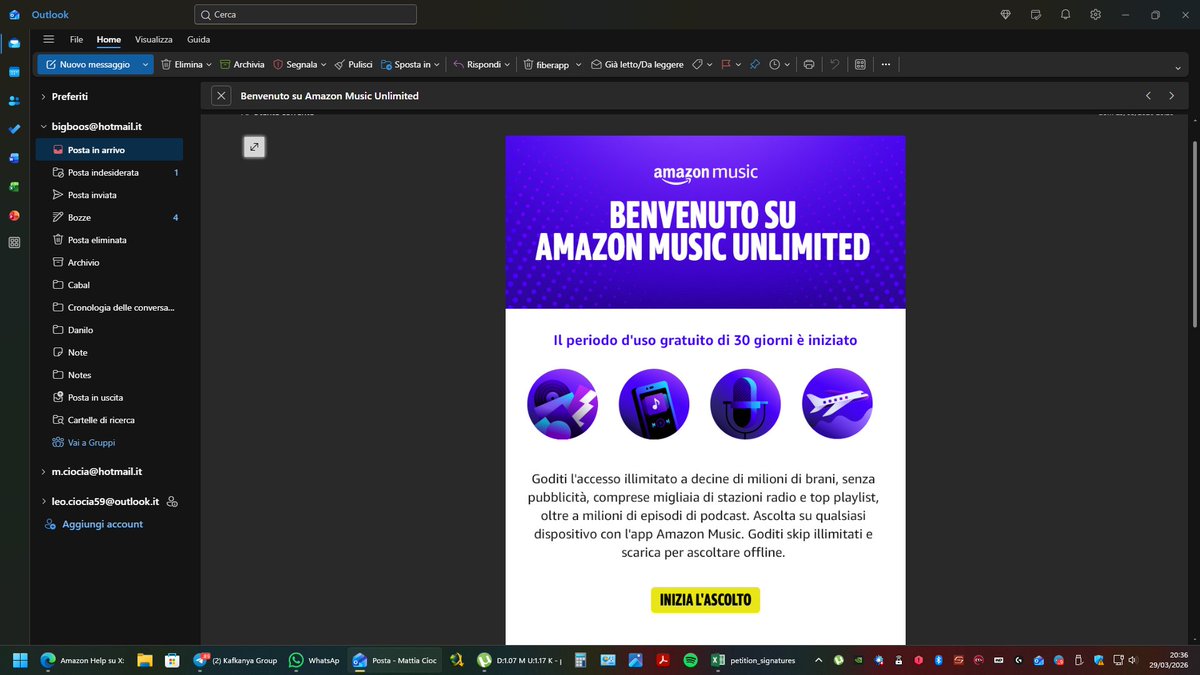Open the More apps grid icon

14,243
